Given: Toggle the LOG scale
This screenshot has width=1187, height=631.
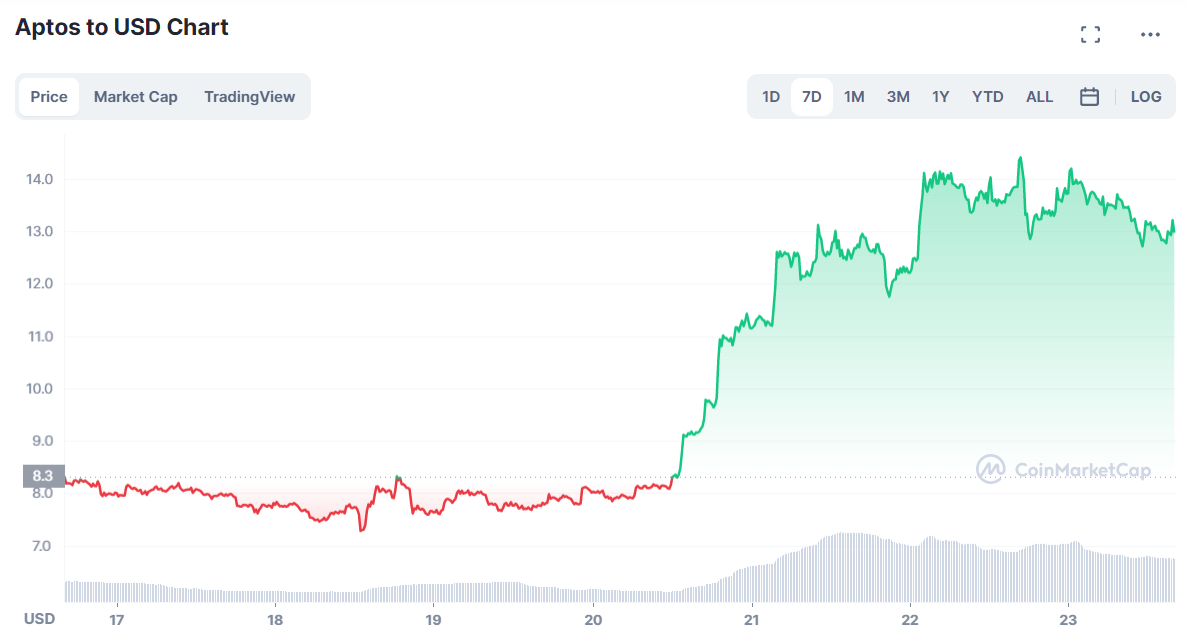Looking at the screenshot, I should [1146, 97].
